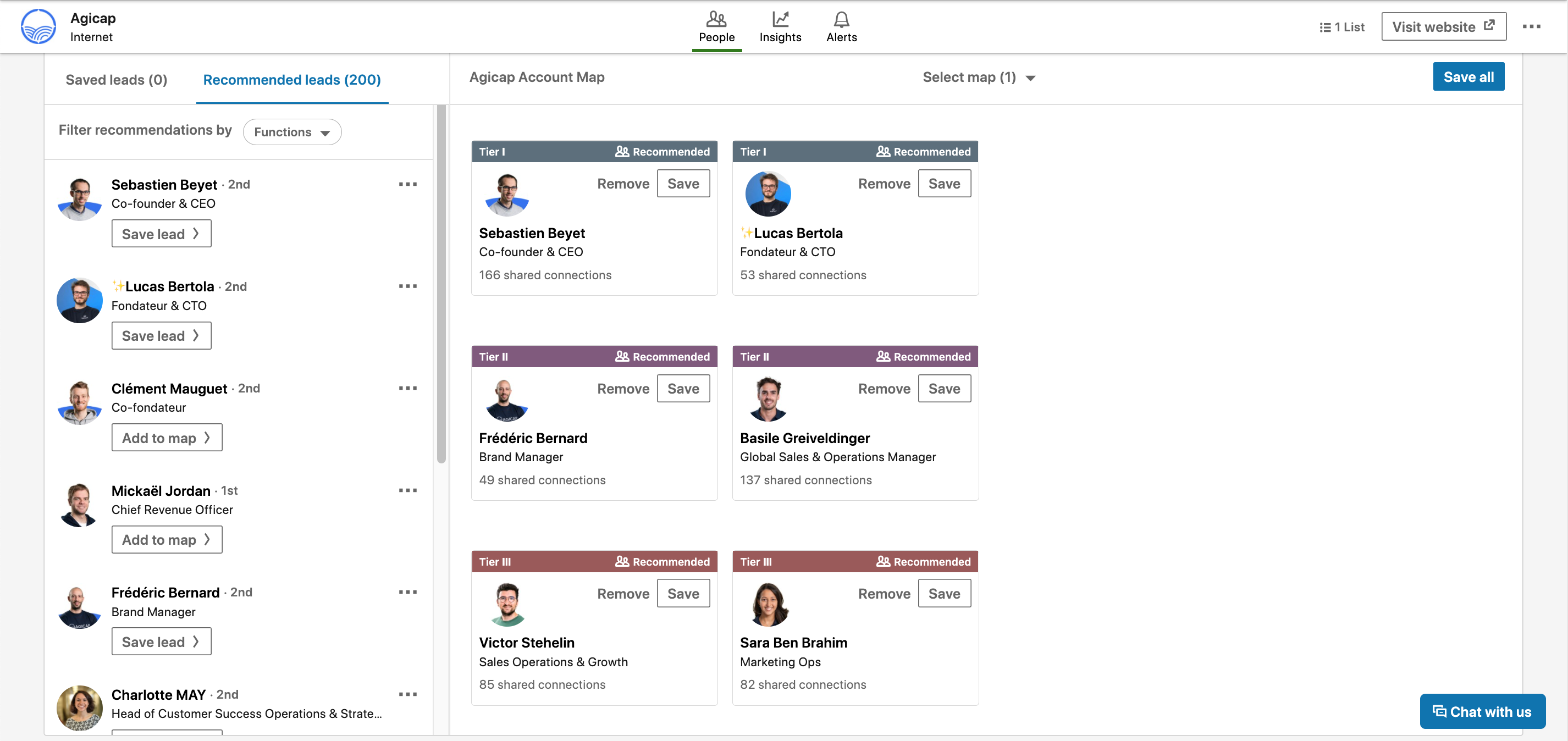Click the leads list vertical scrollbar
This screenshot has width=1568, height=741.
[x=441, y=285]
